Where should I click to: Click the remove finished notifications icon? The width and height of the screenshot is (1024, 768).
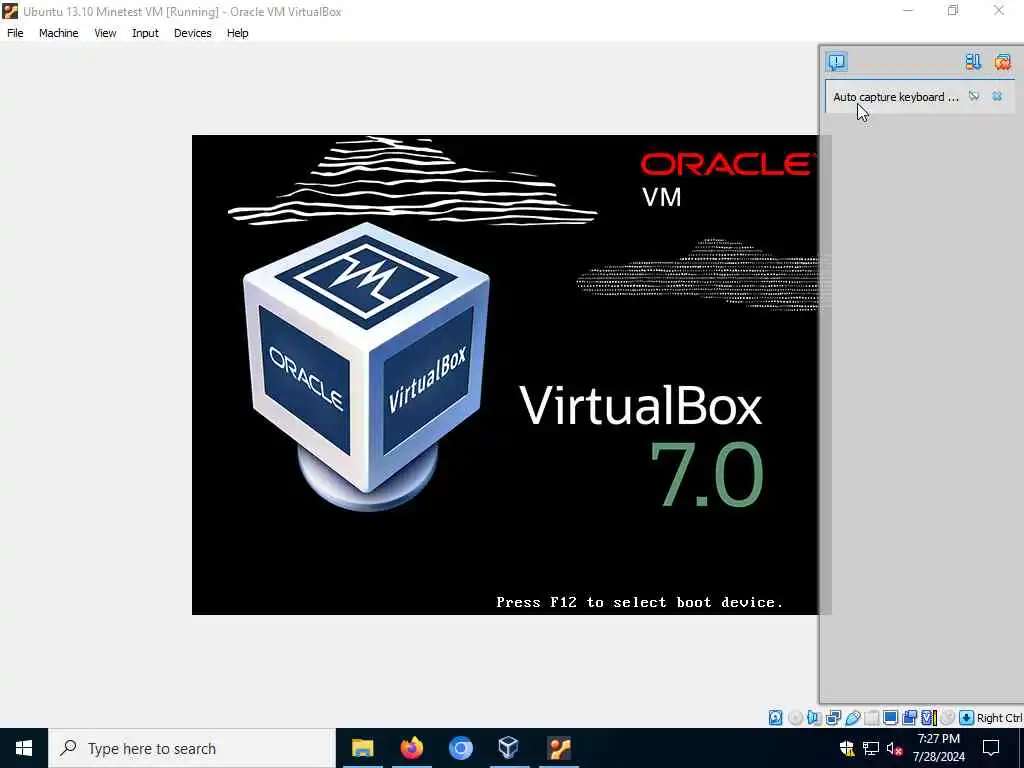coord(1002,61)
